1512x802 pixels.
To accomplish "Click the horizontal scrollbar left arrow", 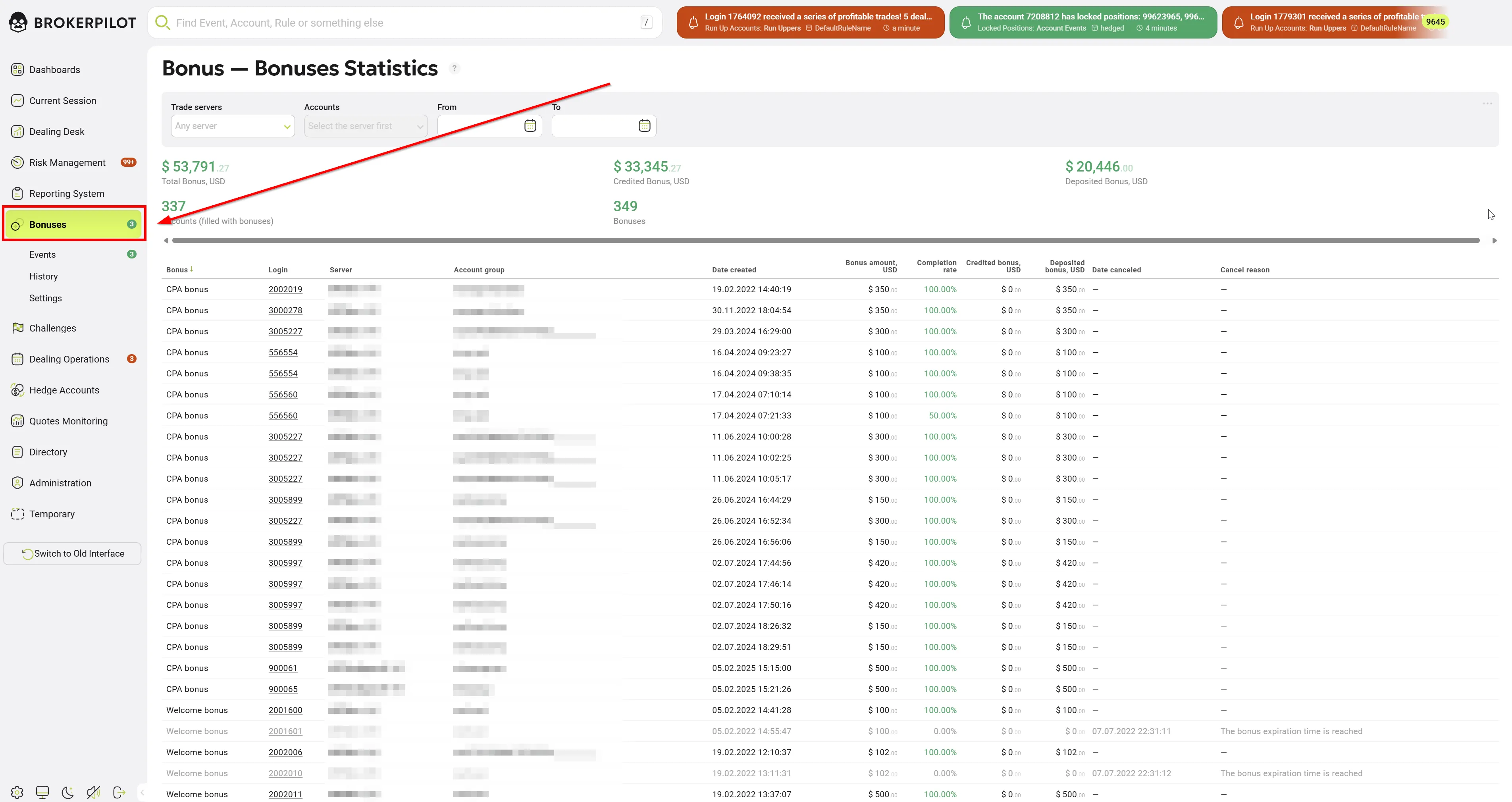I will pos(166,240).
